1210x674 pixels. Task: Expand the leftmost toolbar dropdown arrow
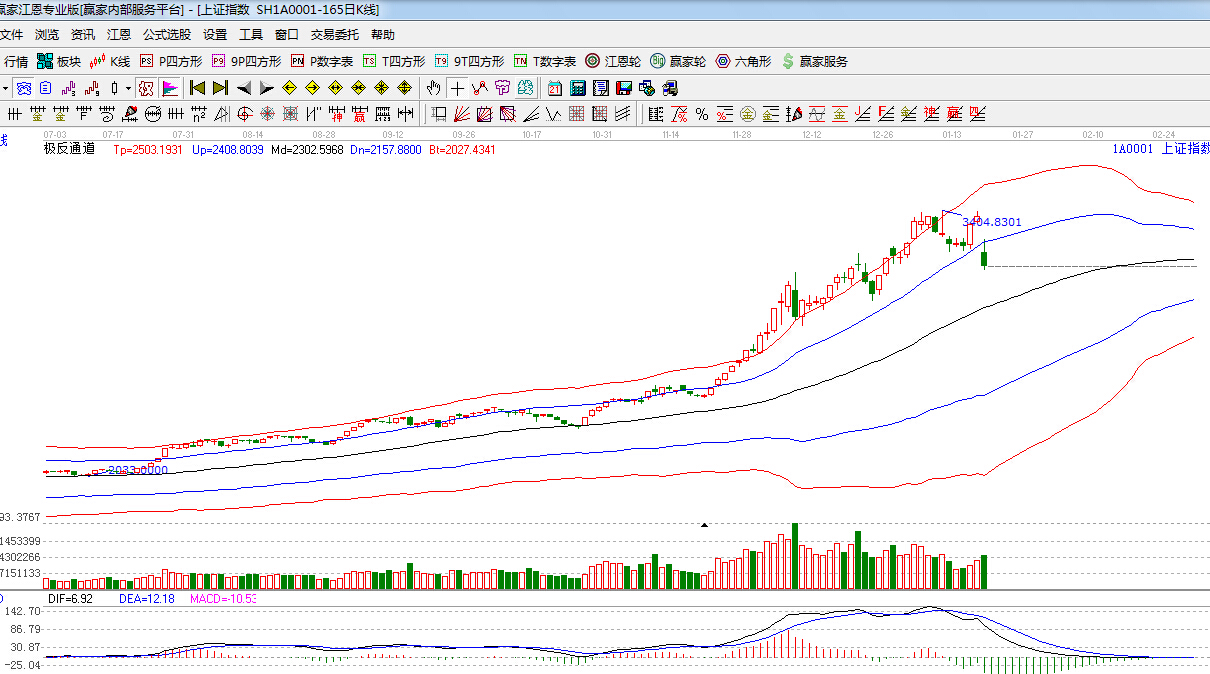pos(7,88)
